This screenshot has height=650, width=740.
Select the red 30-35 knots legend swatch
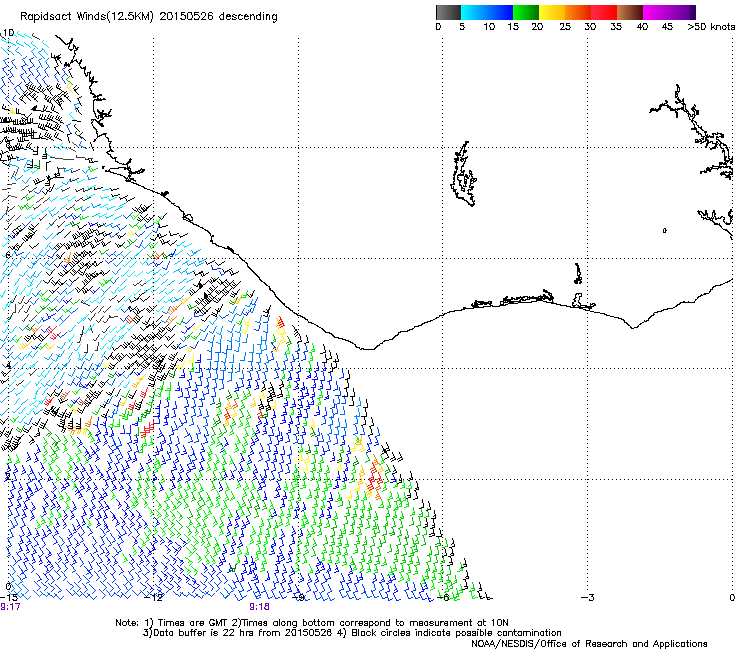pyautogui.click(x=604, y=12)
